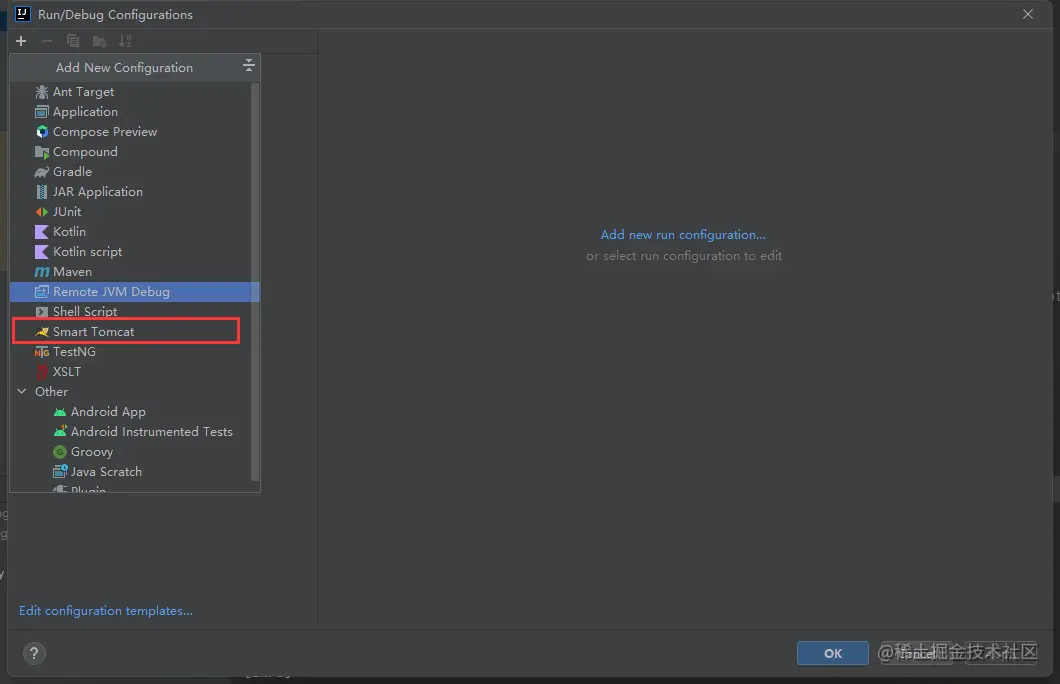Click the Compound configuration icon

pos(42,152)
